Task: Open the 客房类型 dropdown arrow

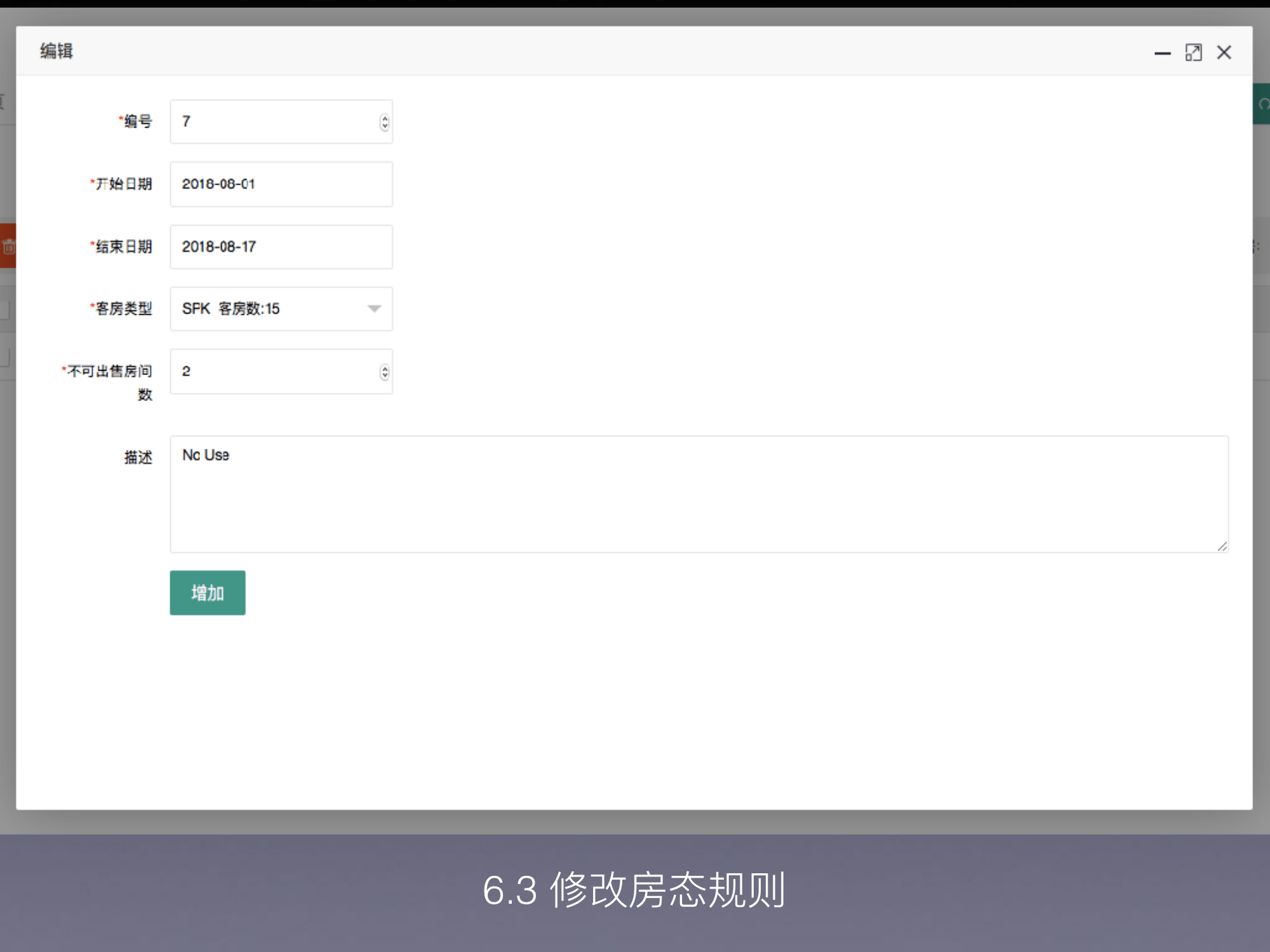Action: pyautogui.click(x=374, y=309)
